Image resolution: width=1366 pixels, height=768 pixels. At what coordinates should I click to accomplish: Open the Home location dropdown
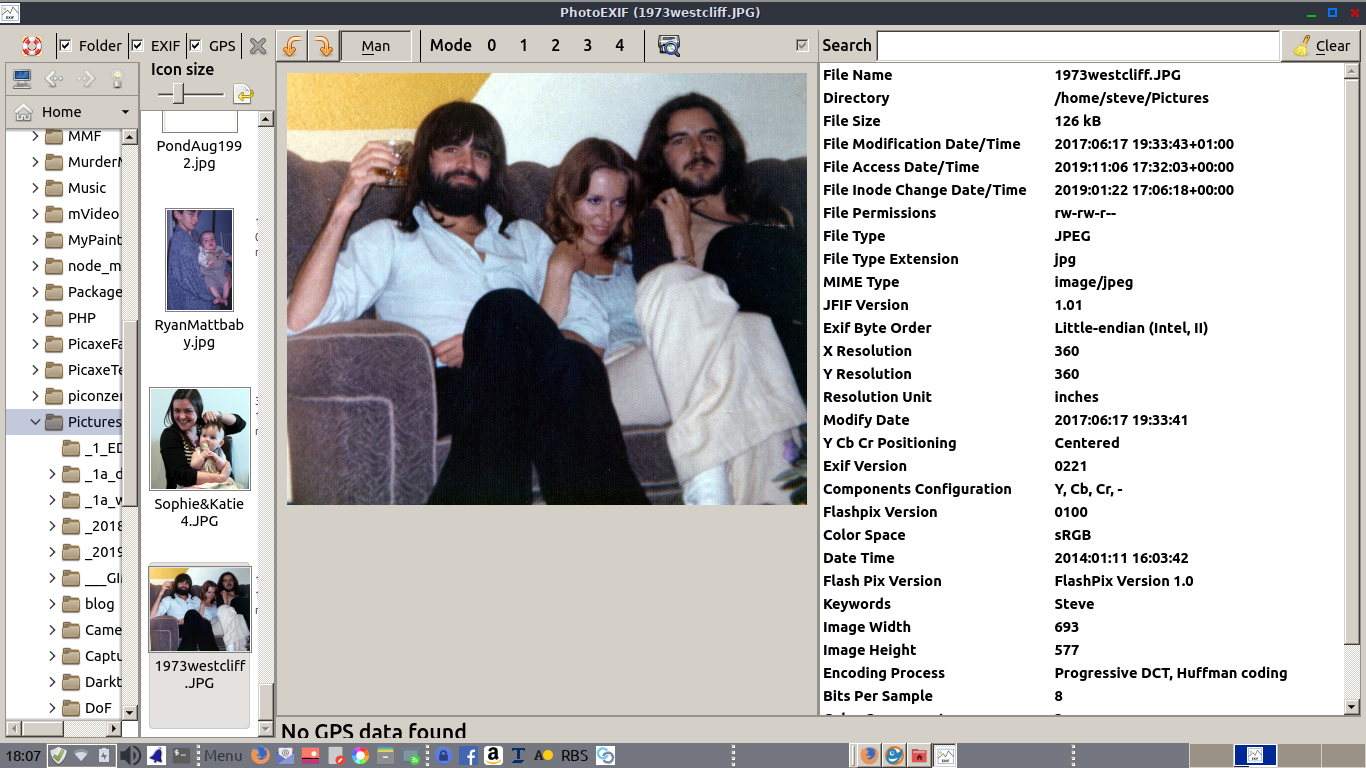(71, 112)
